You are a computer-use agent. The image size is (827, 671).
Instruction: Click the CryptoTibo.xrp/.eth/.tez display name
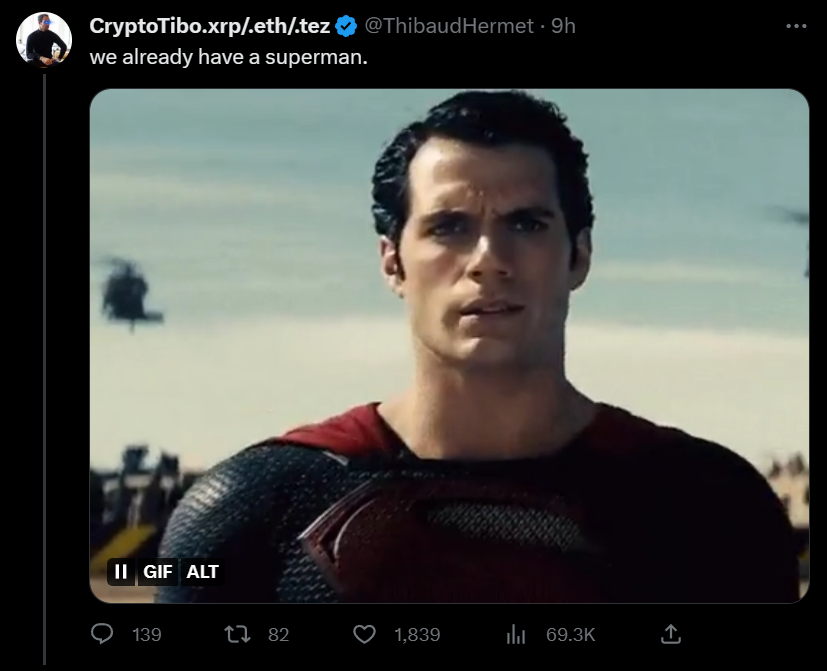[210, 26]
